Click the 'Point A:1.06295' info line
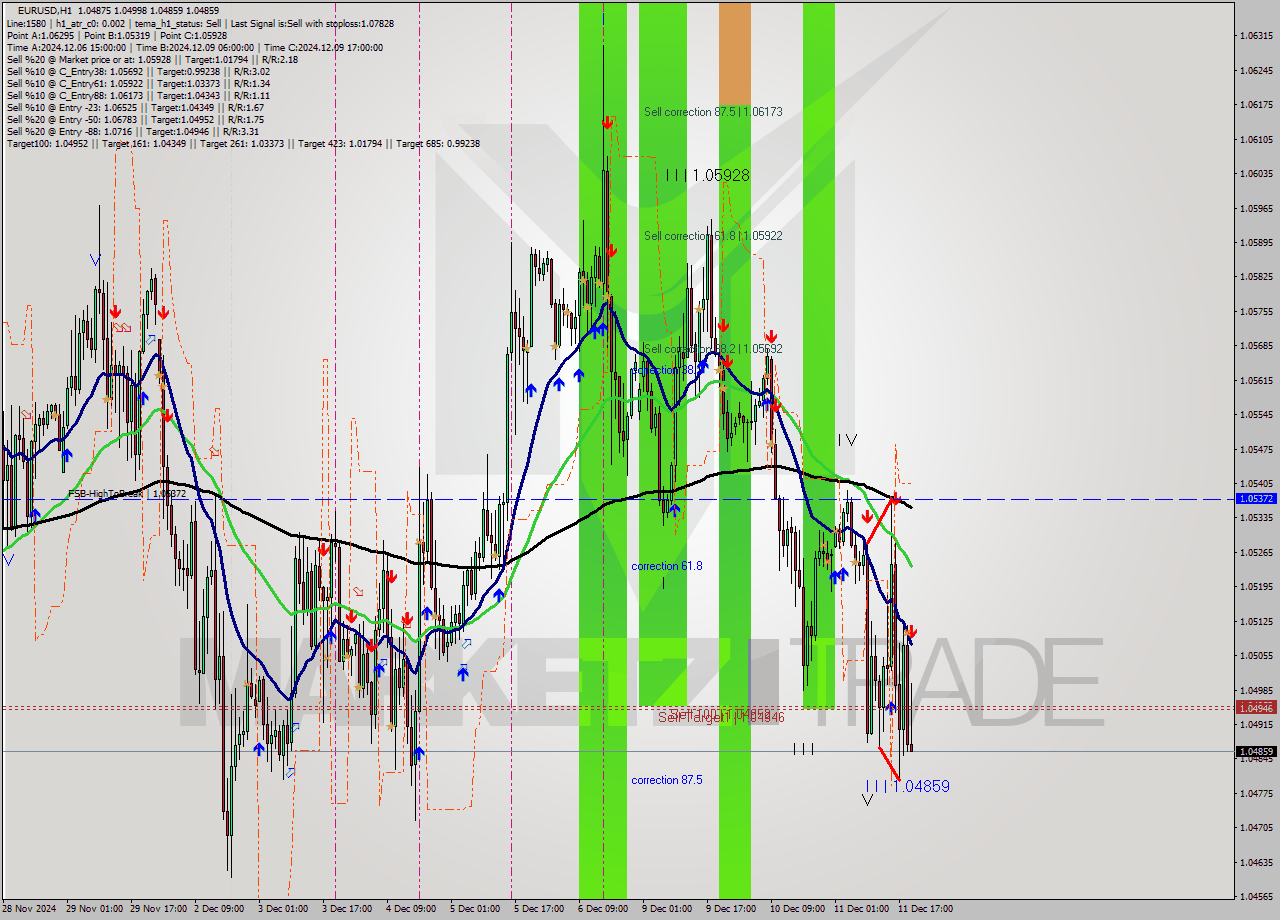The image size is (1280, 920). pos(117,35)
